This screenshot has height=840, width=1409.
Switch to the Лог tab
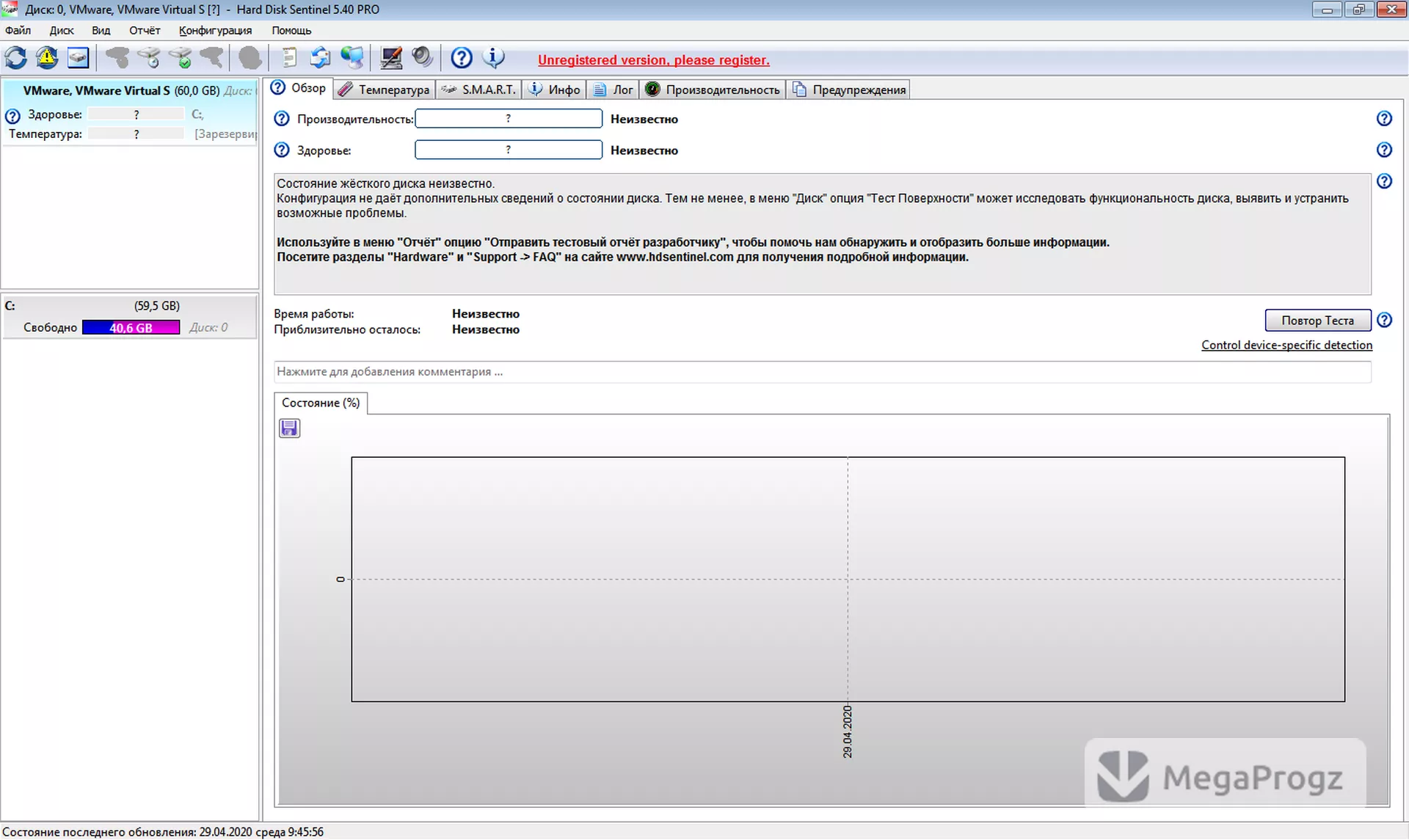point(613,90)
